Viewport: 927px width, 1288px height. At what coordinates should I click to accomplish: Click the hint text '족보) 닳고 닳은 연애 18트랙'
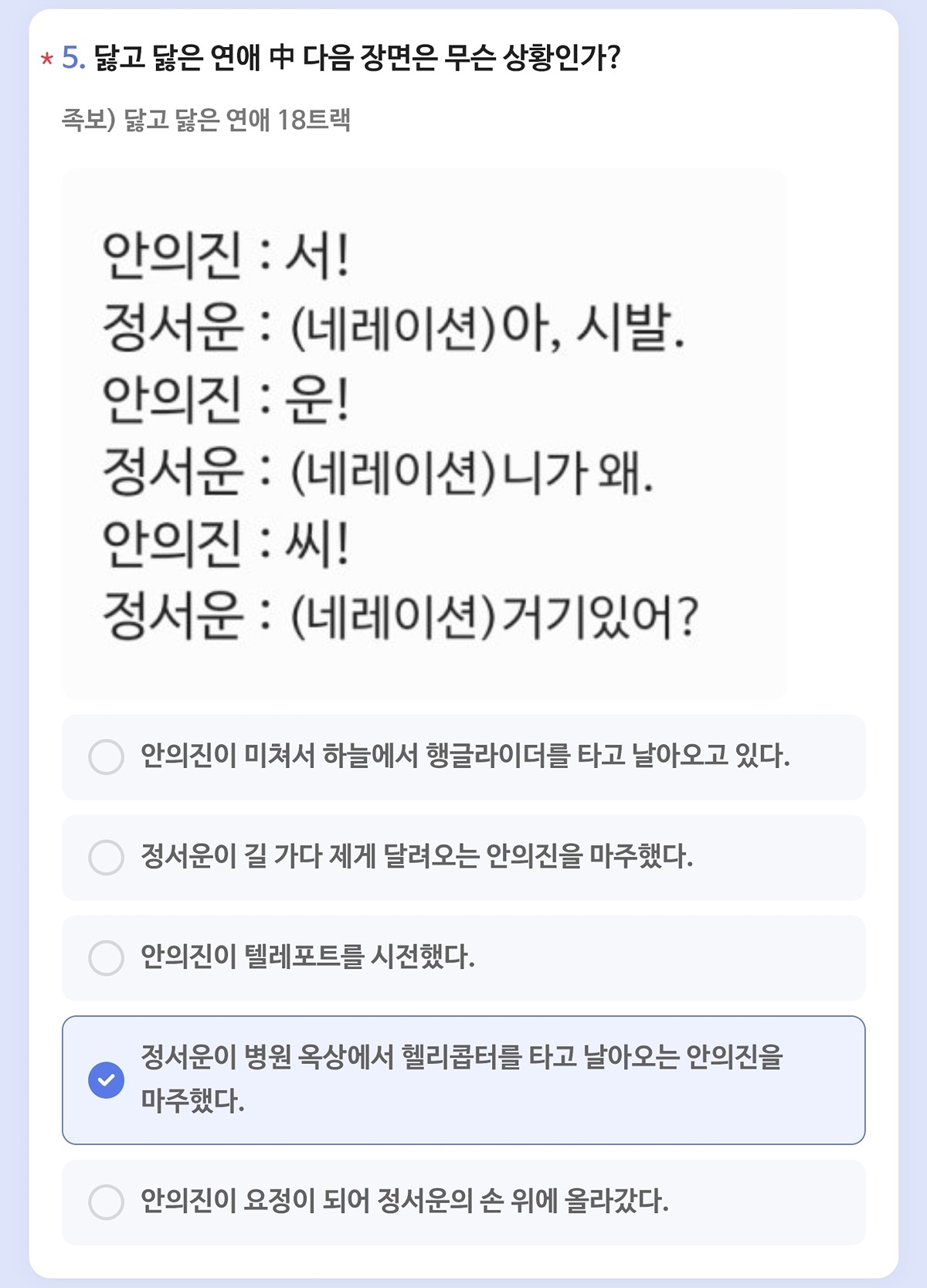(206, 120)
